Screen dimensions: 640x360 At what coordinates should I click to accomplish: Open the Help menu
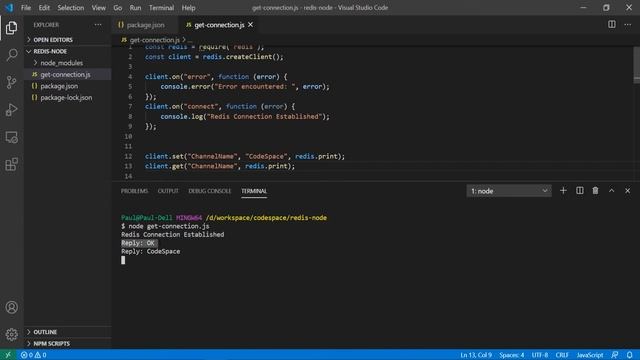point(188,8)
